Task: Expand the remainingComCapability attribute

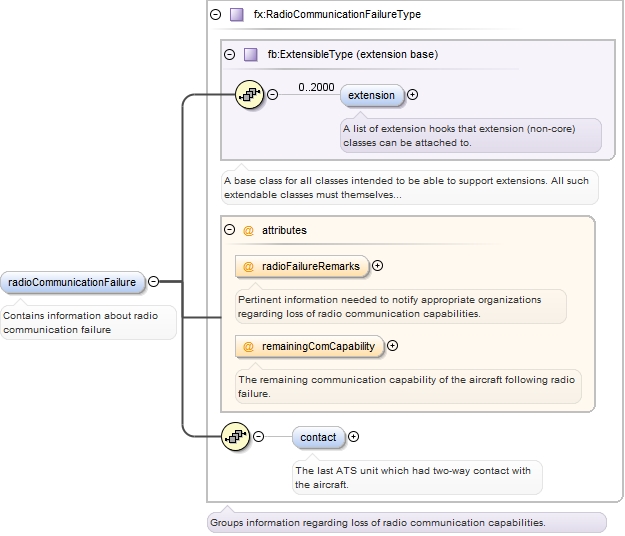Action: pos(392,346)
